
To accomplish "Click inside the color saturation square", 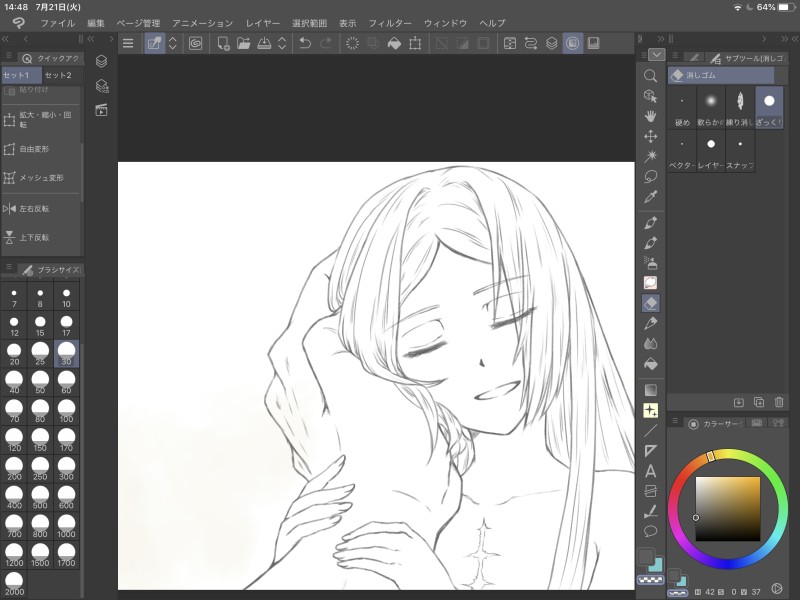I will [728, 509].
